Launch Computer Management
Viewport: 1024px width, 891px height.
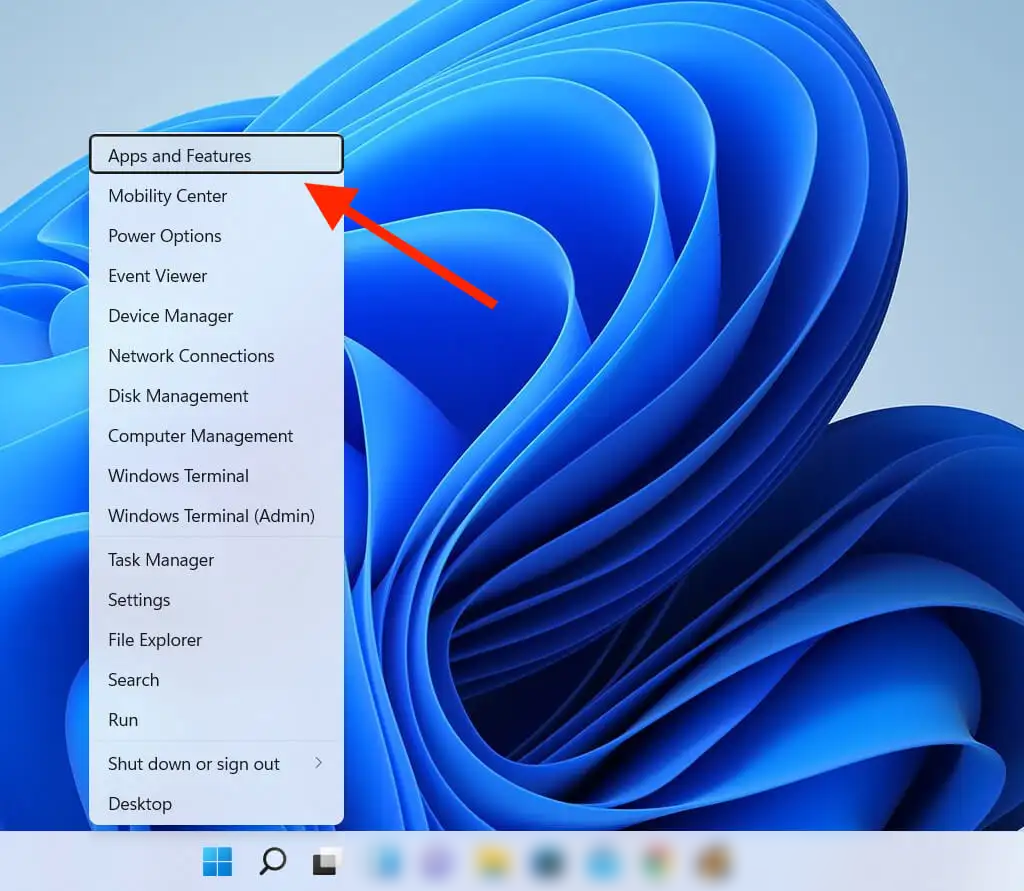201,436
